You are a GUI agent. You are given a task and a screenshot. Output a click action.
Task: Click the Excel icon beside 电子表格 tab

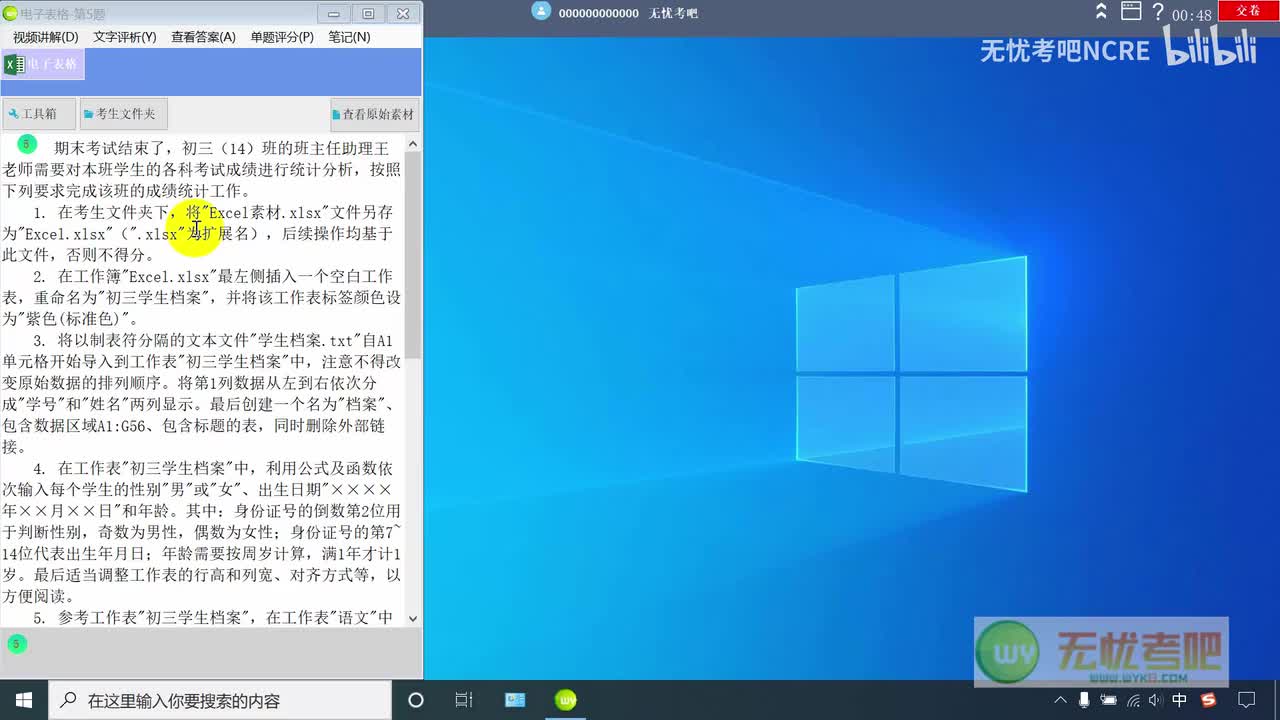13,64
